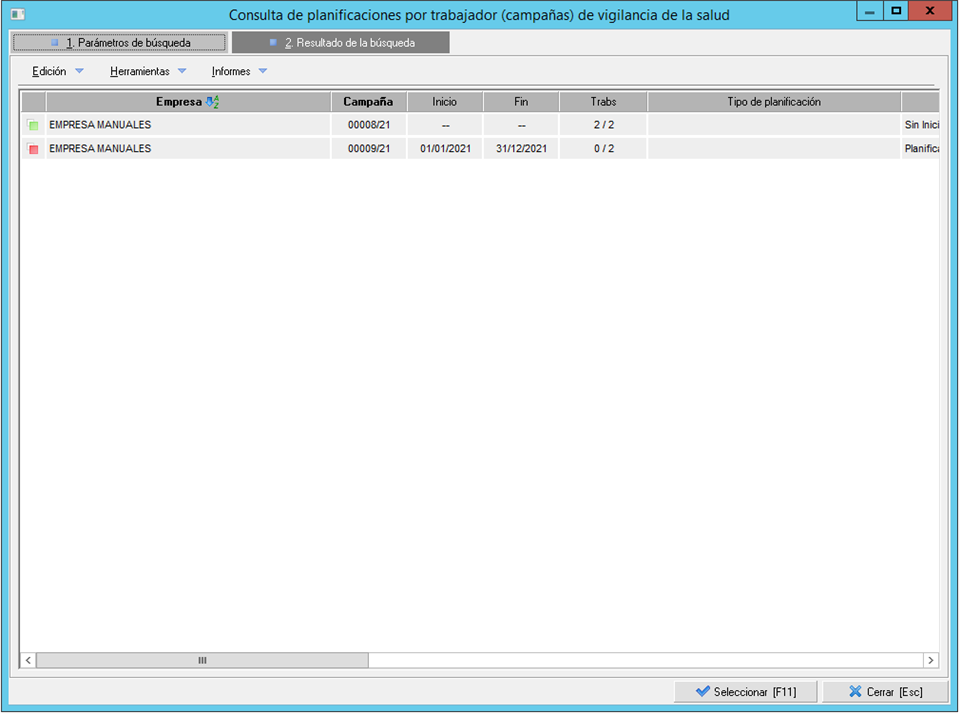Screen dimensions: 960x714
Task: Open the Edición dropdown menu
Action: point(58,72)
